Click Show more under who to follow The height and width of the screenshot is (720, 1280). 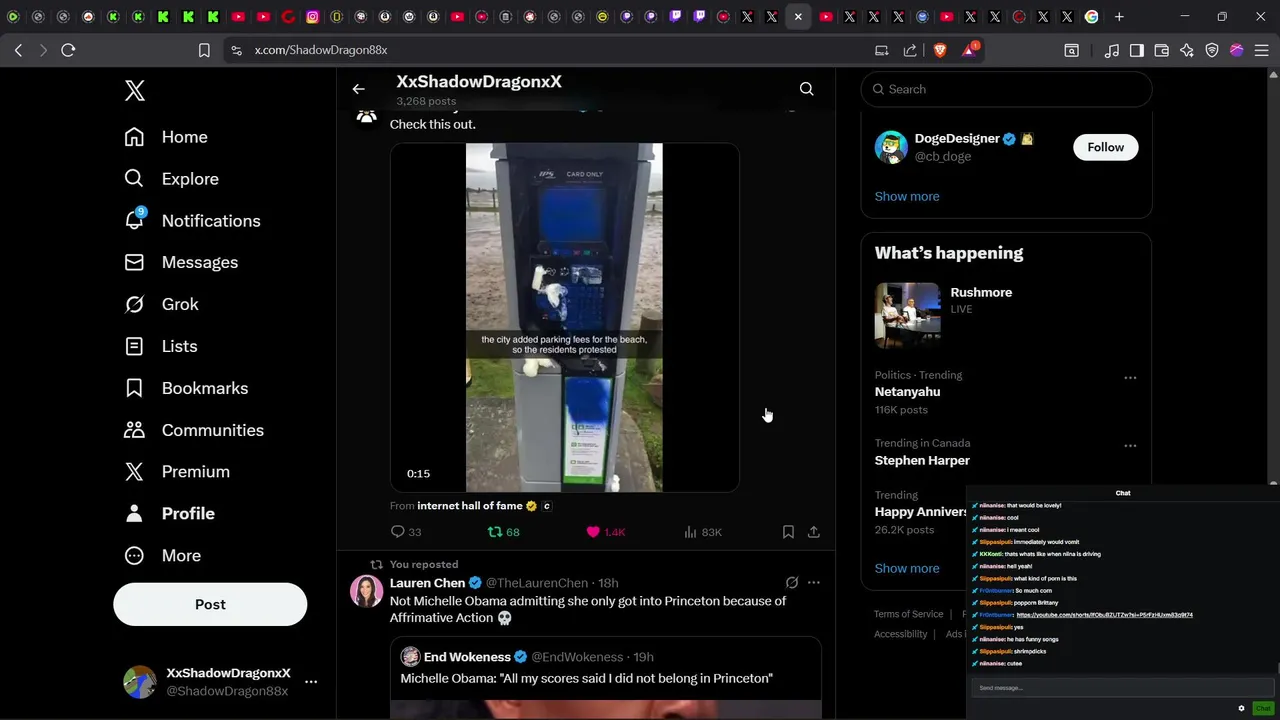[906, 196]
